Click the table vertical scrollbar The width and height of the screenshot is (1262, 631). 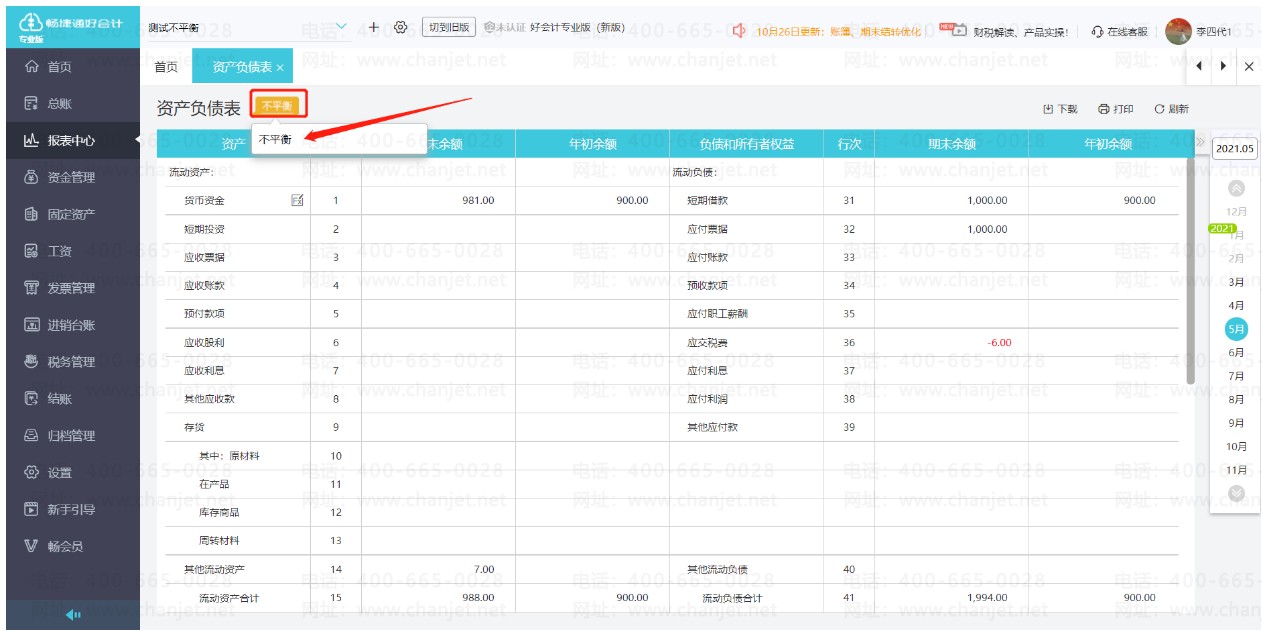point(1190,270)
